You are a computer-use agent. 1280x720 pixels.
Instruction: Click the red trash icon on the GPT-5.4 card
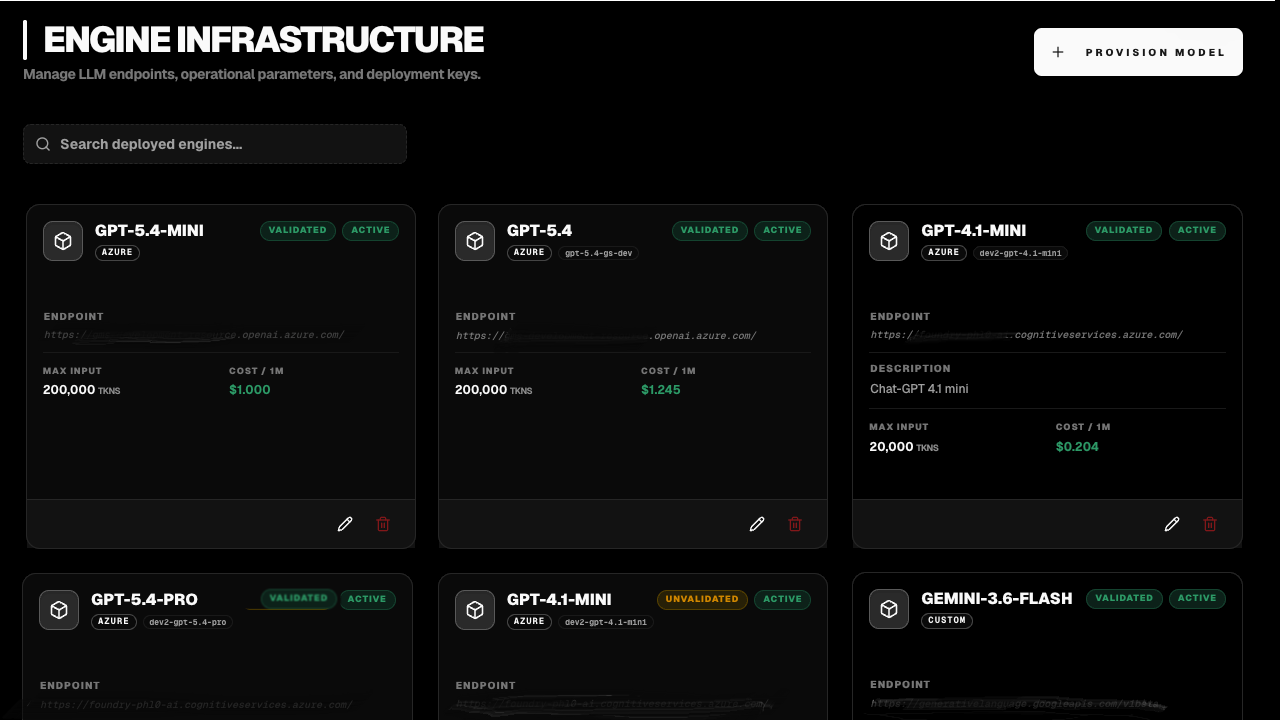point(795,524)
